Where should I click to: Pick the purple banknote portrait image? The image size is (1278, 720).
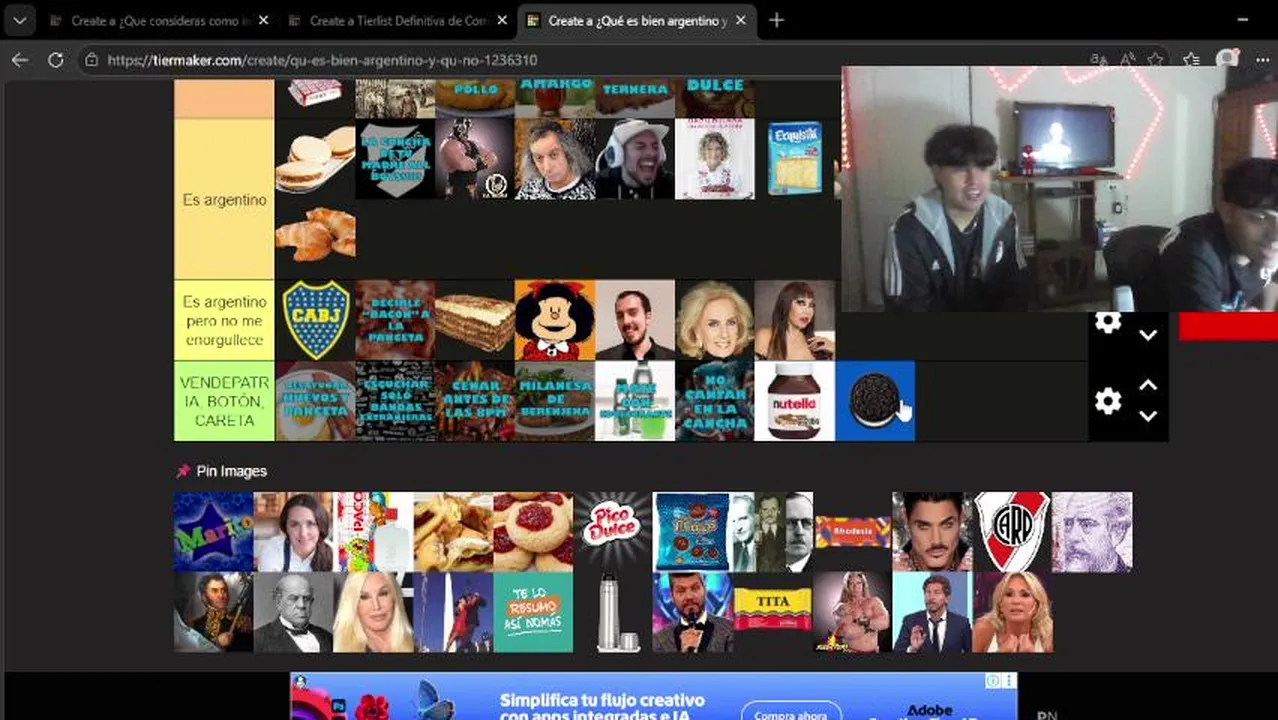(1092, 531)
